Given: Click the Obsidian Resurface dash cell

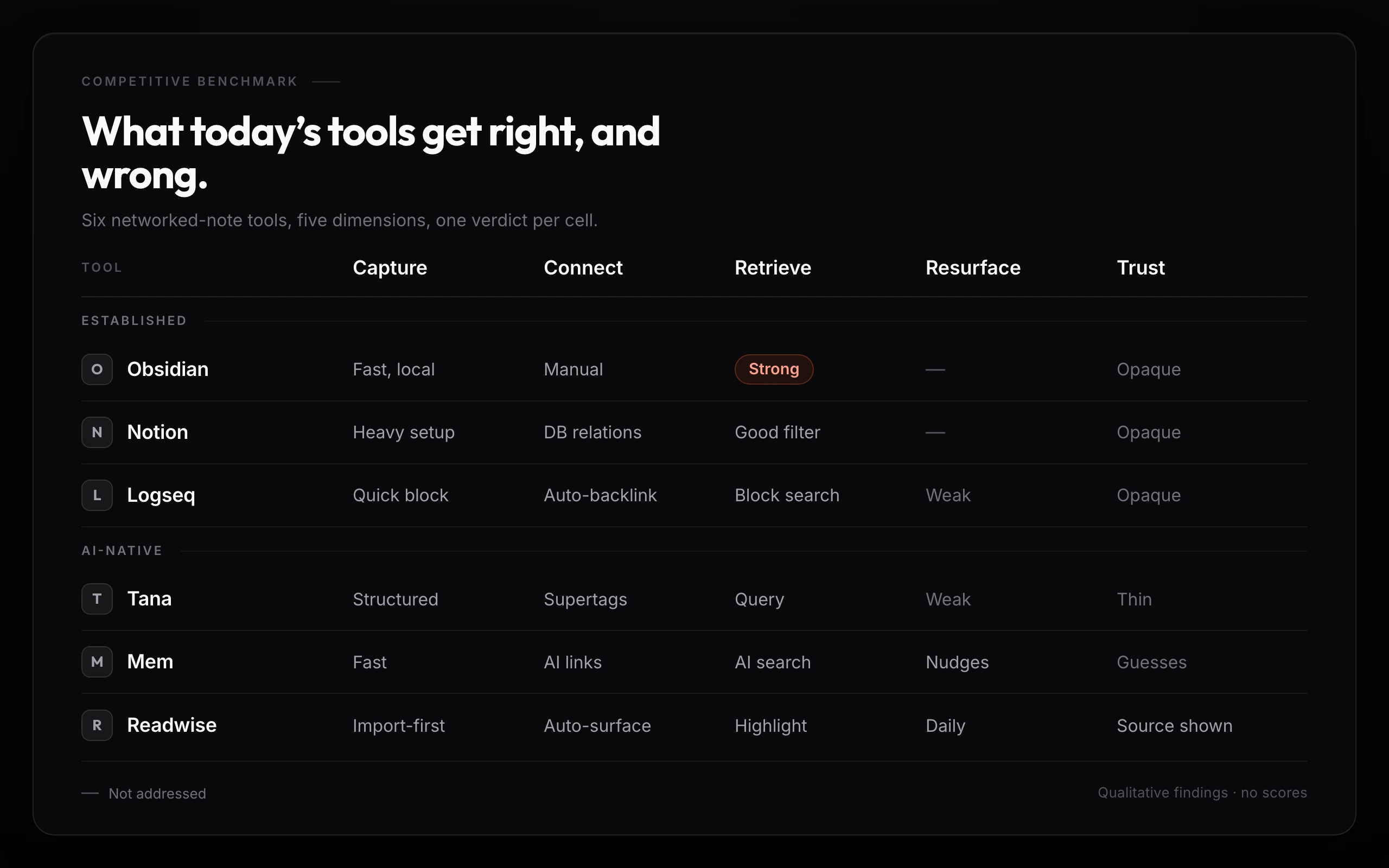Looking at the screenshot, I should 935,369.
